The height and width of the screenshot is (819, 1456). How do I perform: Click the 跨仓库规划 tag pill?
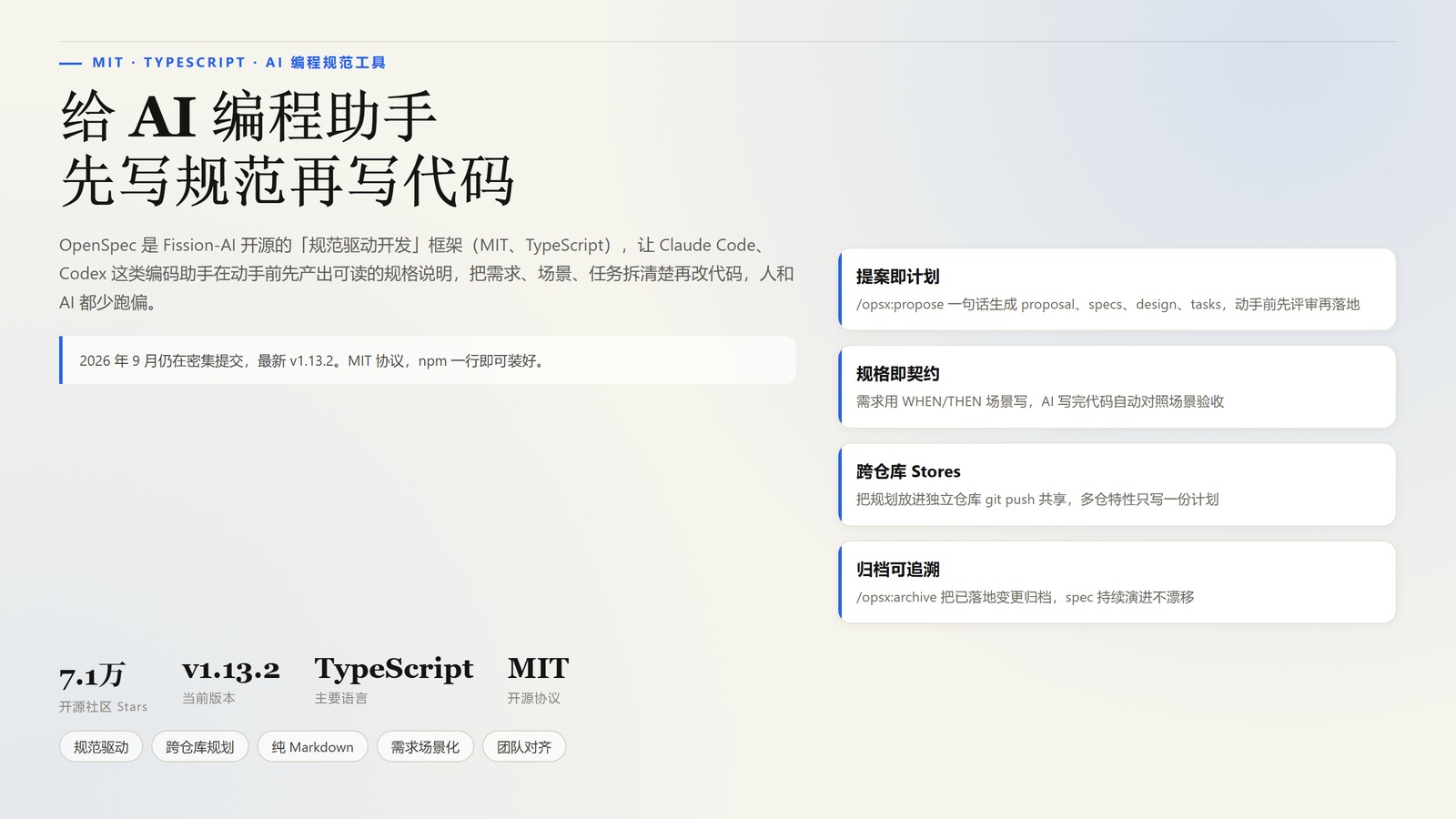tap(200, 747)
